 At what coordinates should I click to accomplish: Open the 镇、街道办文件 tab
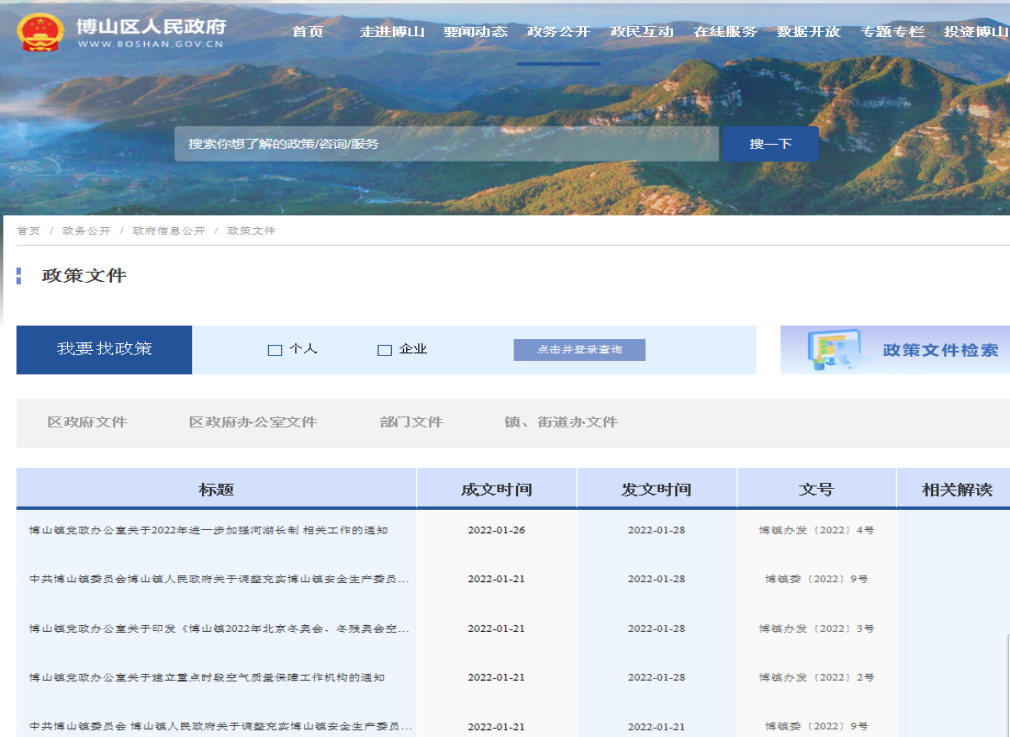pos(560,422)
